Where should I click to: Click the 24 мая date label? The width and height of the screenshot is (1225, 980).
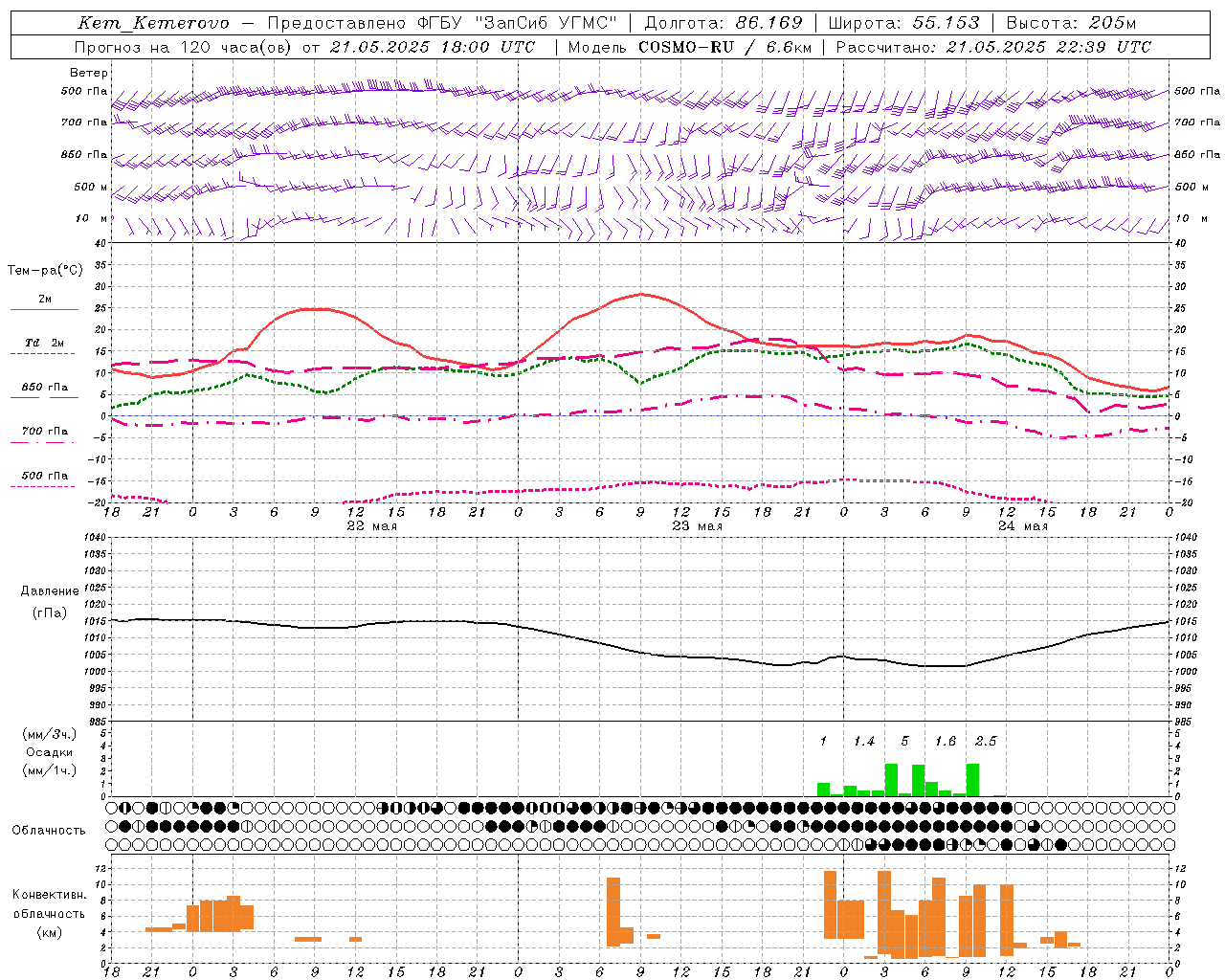pos(1022,526)
